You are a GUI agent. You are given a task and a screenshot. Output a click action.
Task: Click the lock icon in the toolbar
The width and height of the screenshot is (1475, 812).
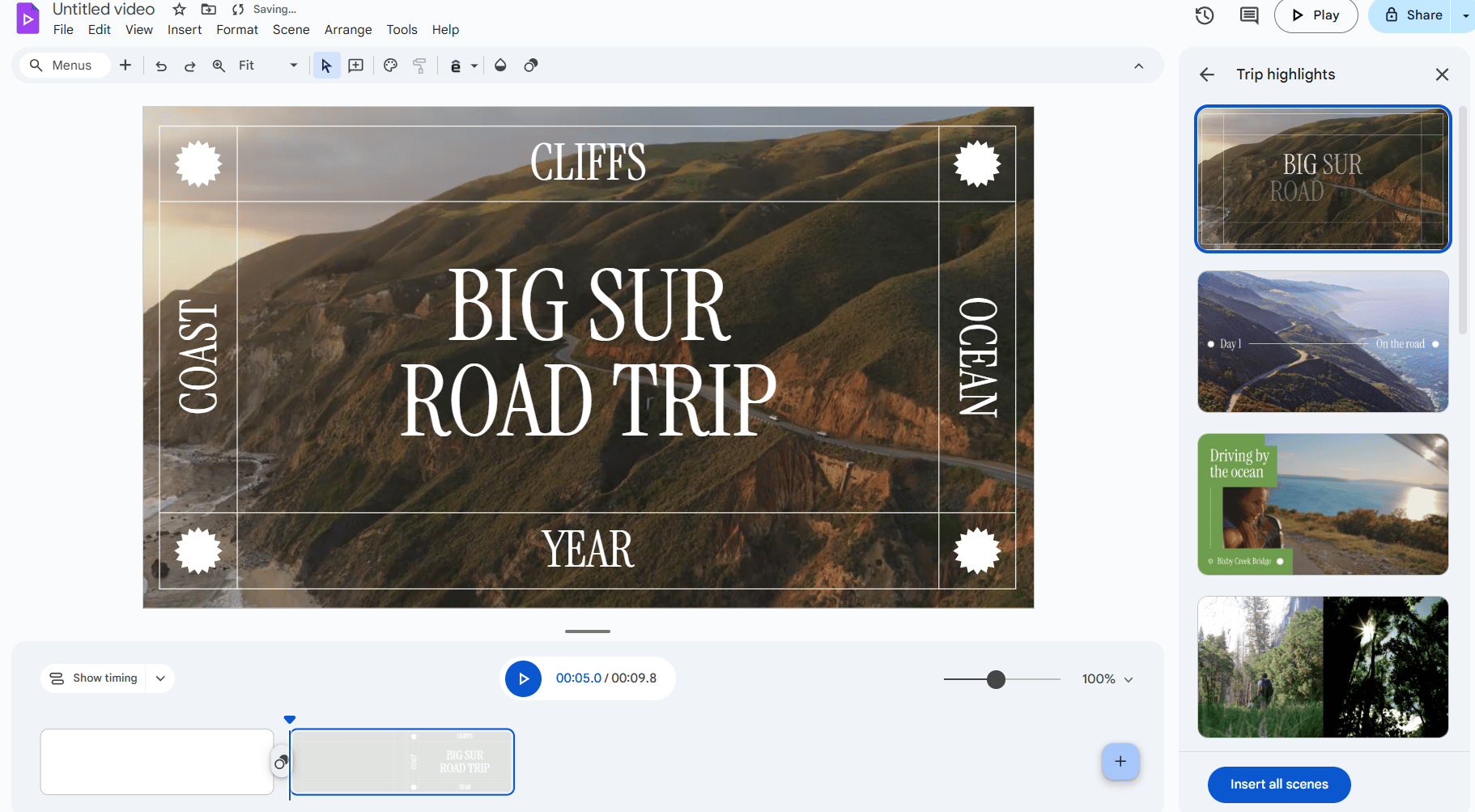click(x=456, y=66)
